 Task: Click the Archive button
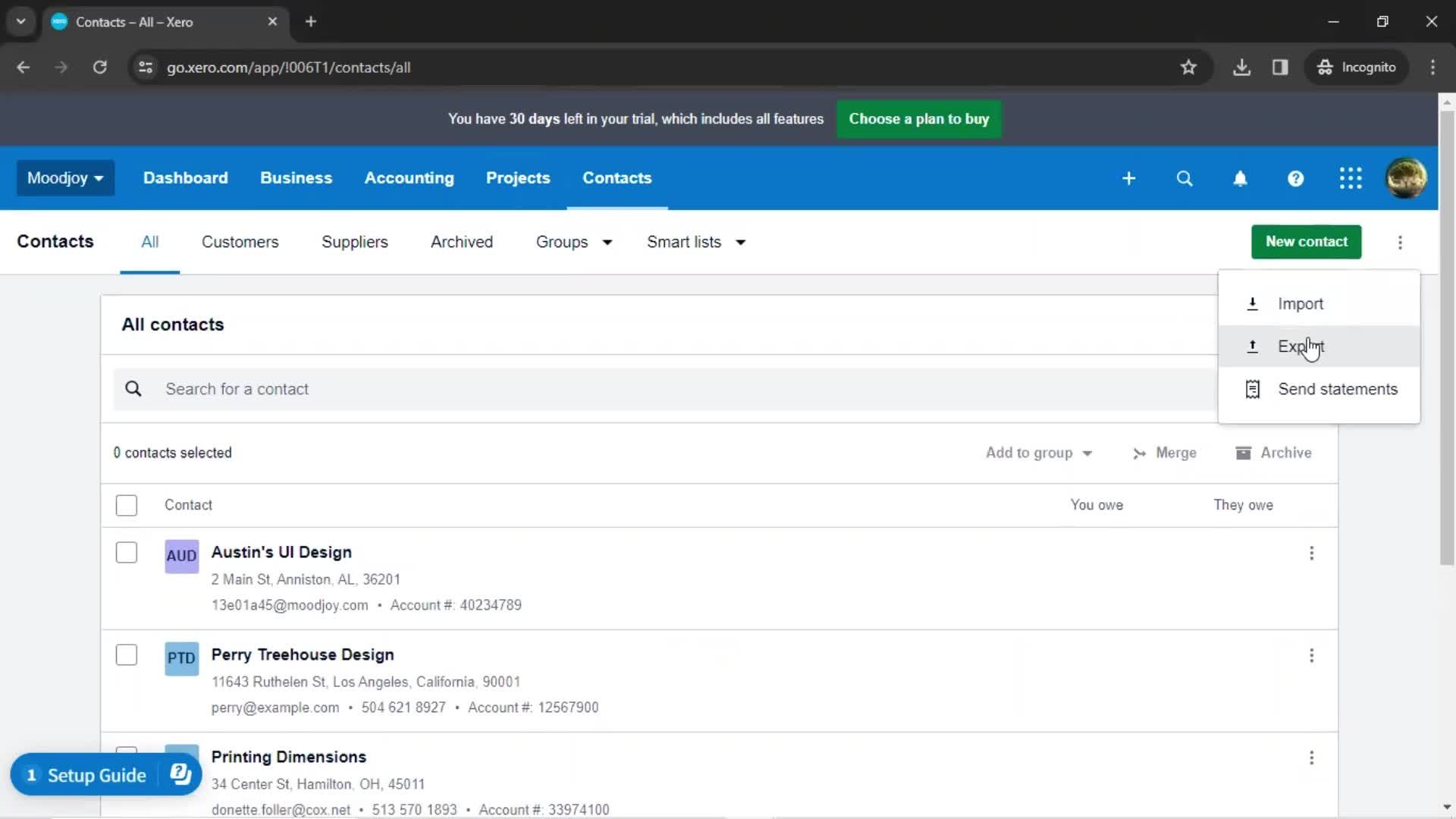[x=1274, y=453]
